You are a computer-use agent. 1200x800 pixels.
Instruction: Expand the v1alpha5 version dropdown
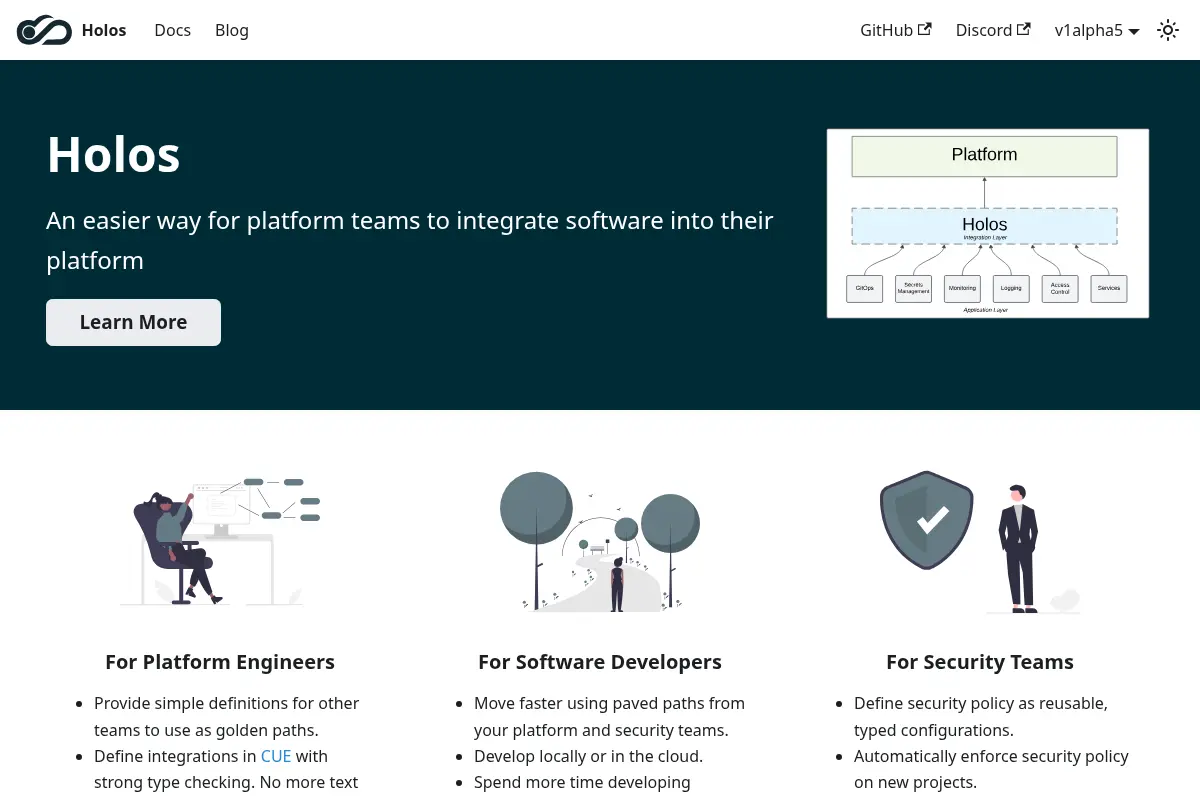pyautogui.click(x=1097, y=30)
